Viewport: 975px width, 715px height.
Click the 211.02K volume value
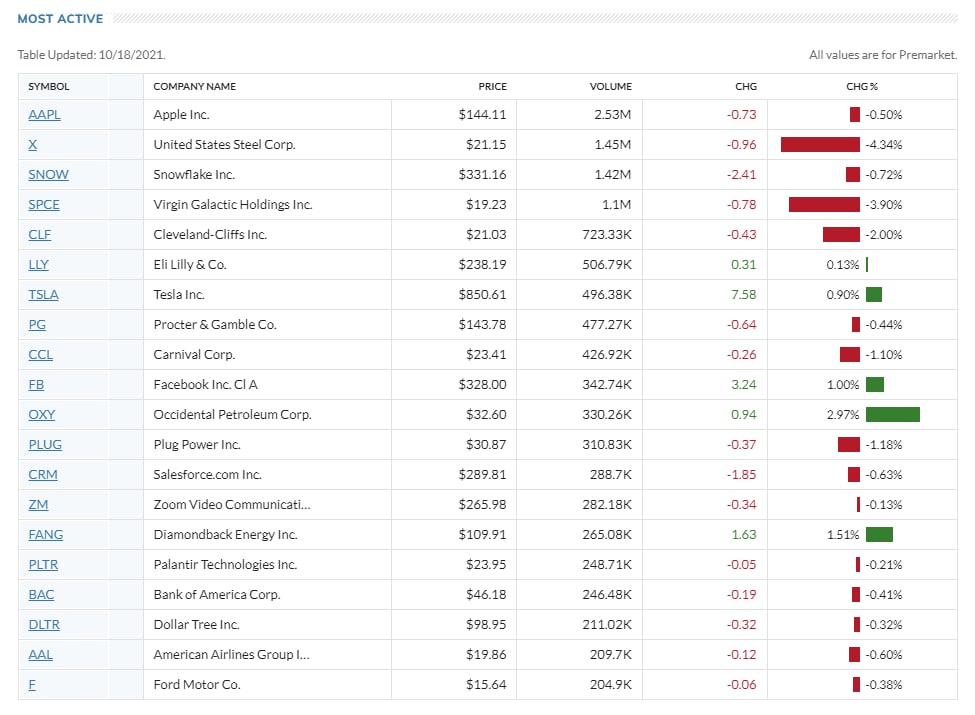607,624
